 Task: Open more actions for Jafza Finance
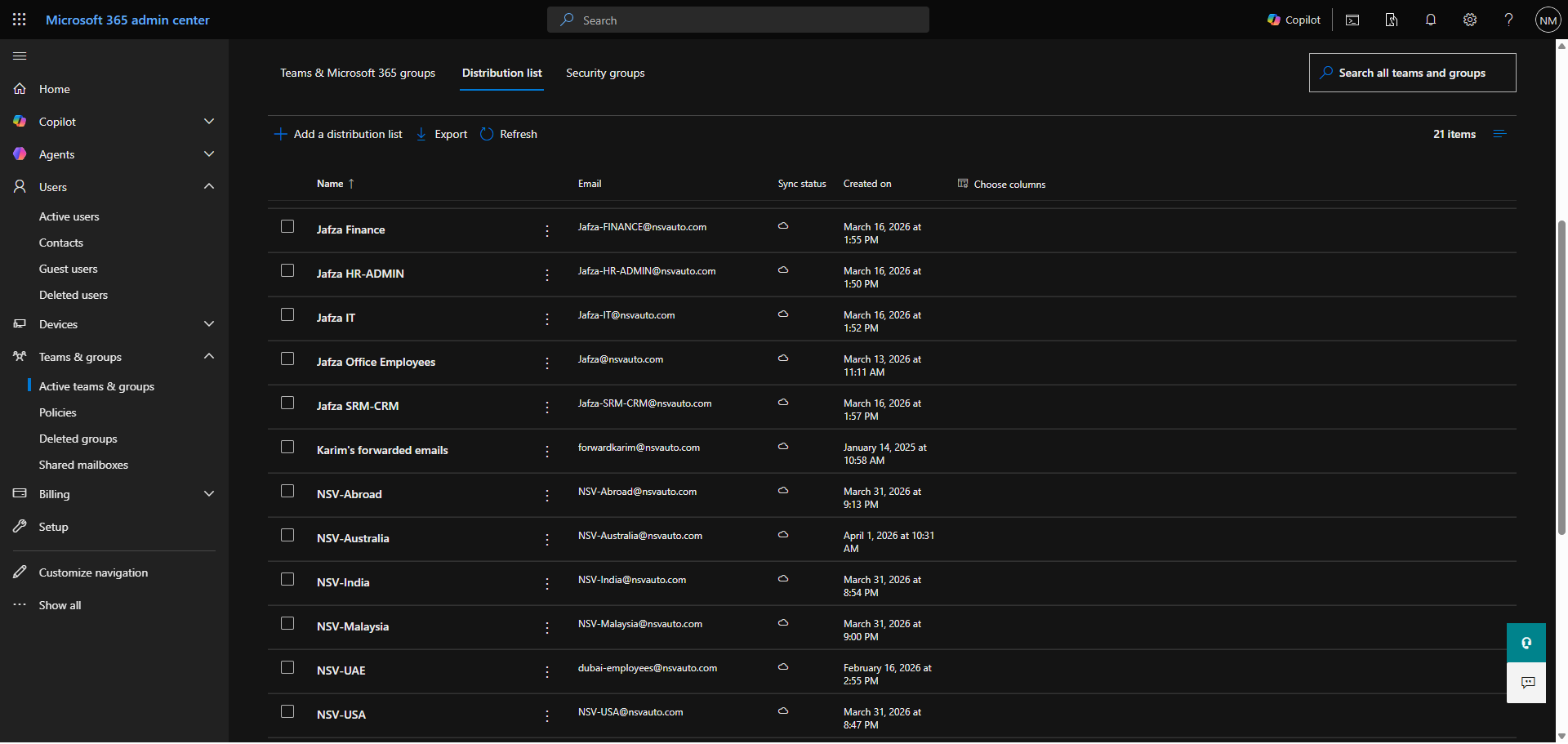pos(547,231)
